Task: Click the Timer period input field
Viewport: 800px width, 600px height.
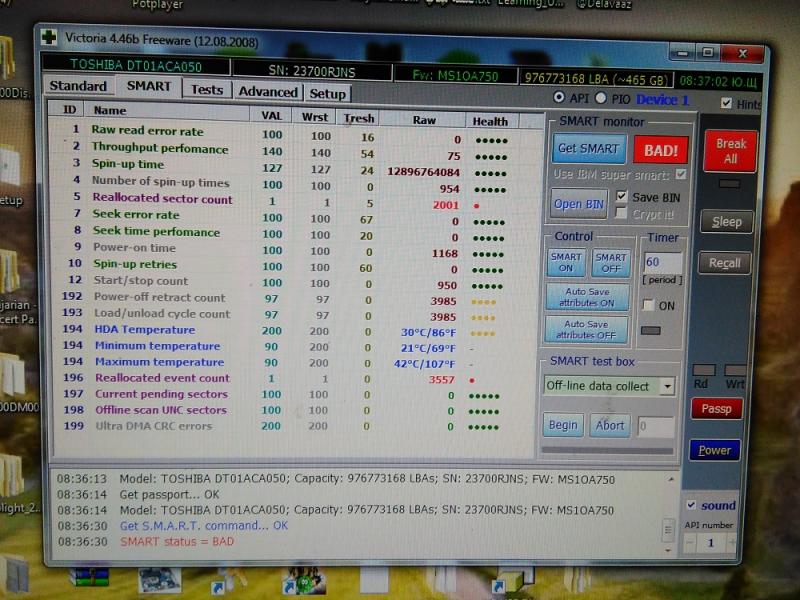Action: 662,262
